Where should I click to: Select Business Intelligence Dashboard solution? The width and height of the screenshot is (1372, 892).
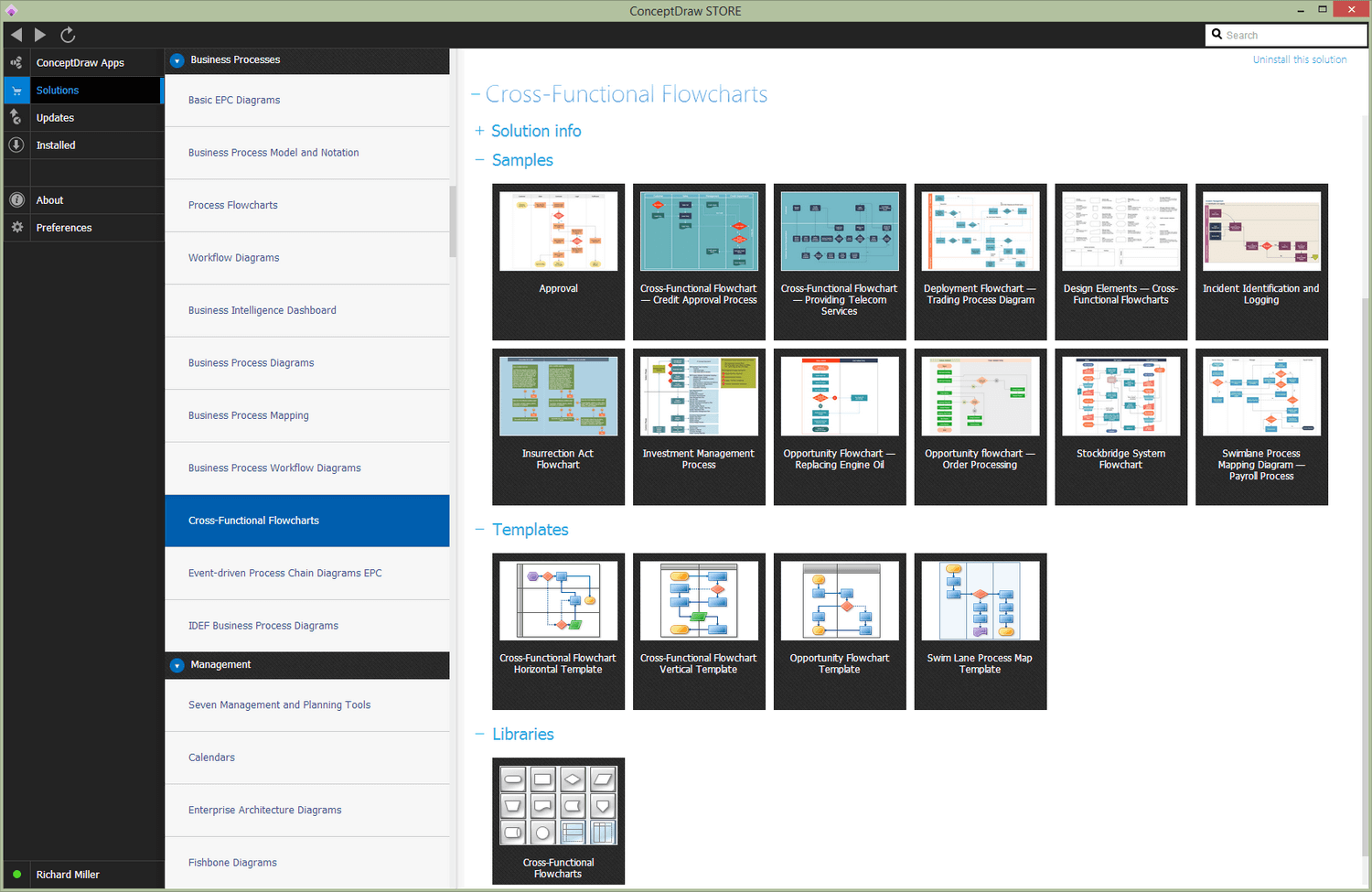(x=307, y=310)
